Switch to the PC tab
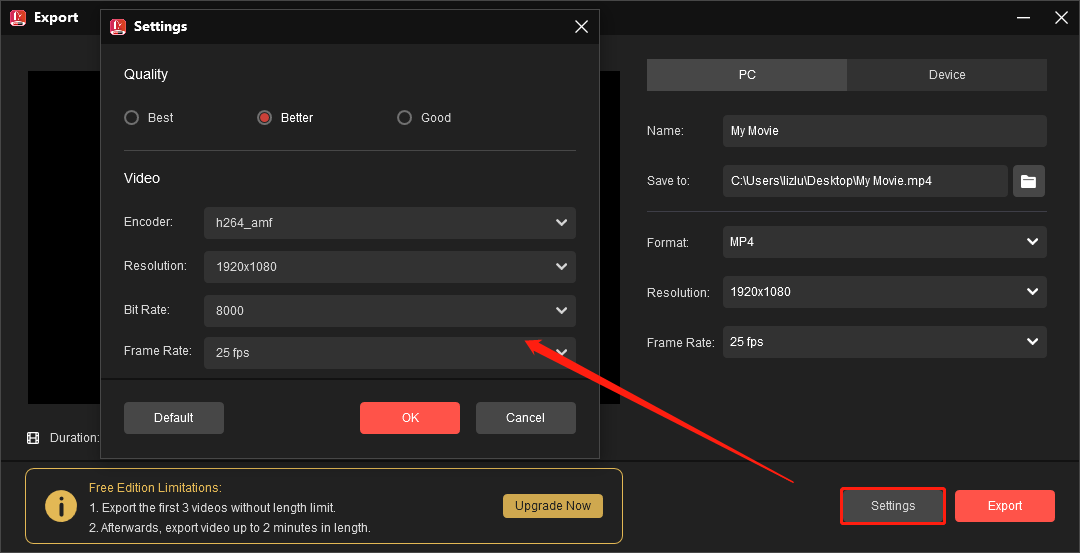 747,74
